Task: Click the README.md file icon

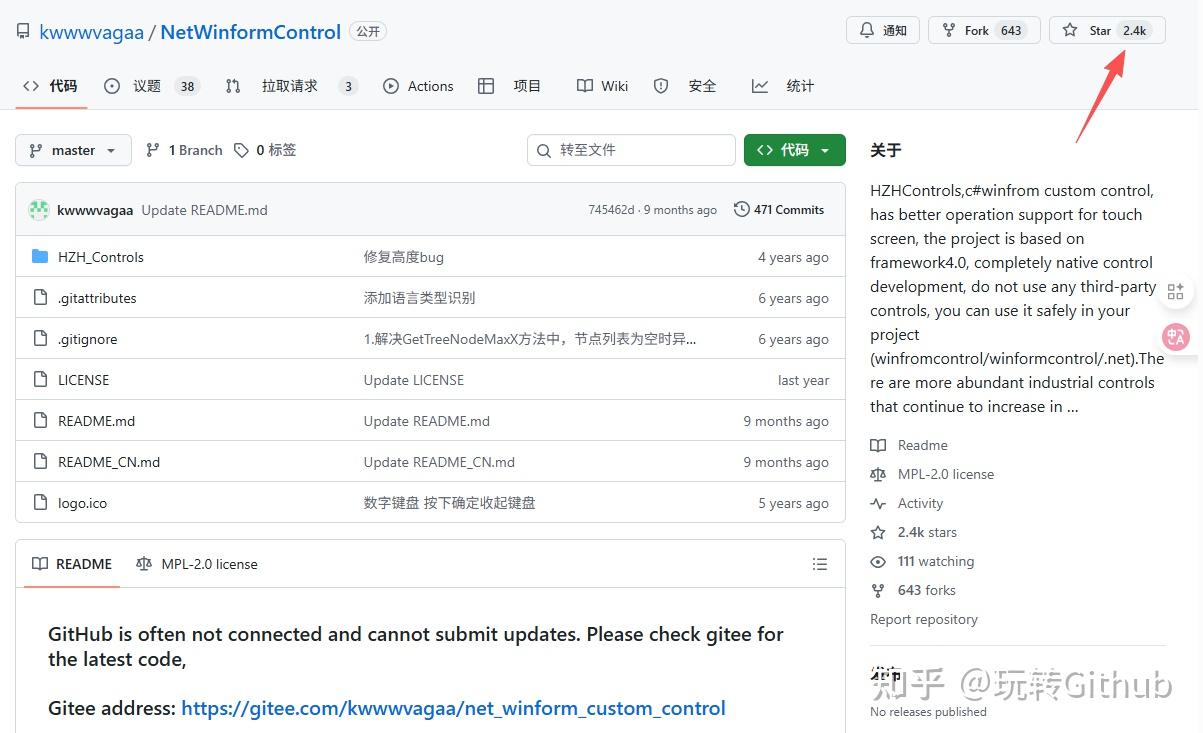Action: click(40, 421)
